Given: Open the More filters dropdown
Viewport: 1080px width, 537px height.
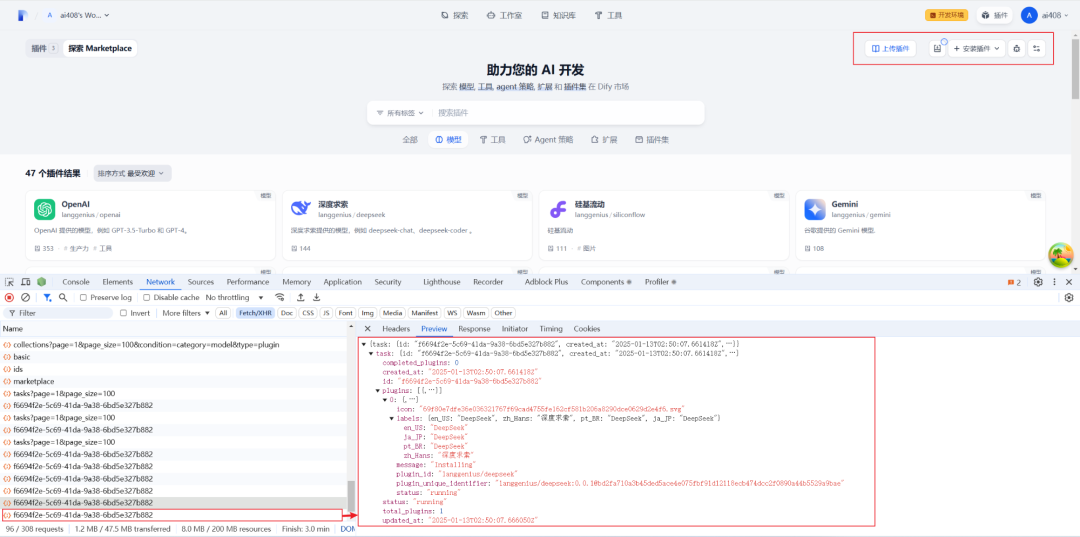Looking at the screenshot, I should pos(186,313).
